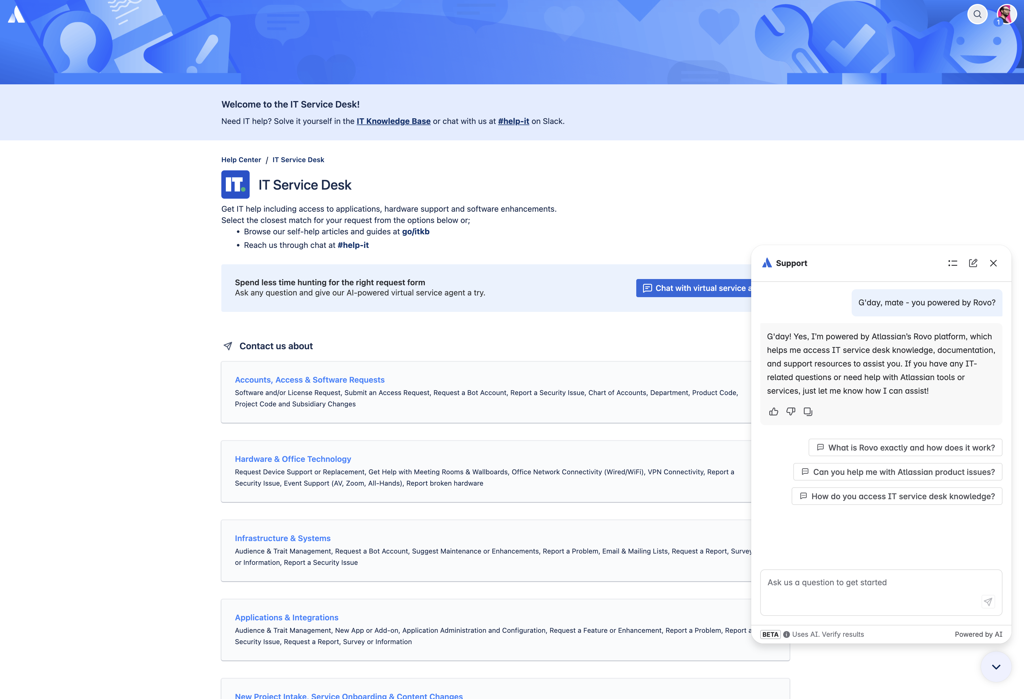Screen dimensions: 1024x699
Task: Close the Support chat panel
Action: pyautogui.click(x=993, y=263)
